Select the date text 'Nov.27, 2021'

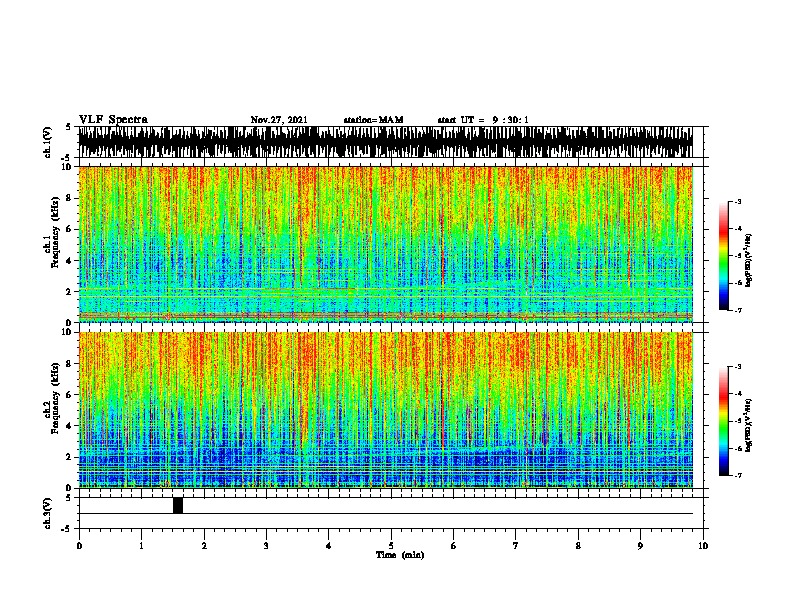(x=279, y=120)
